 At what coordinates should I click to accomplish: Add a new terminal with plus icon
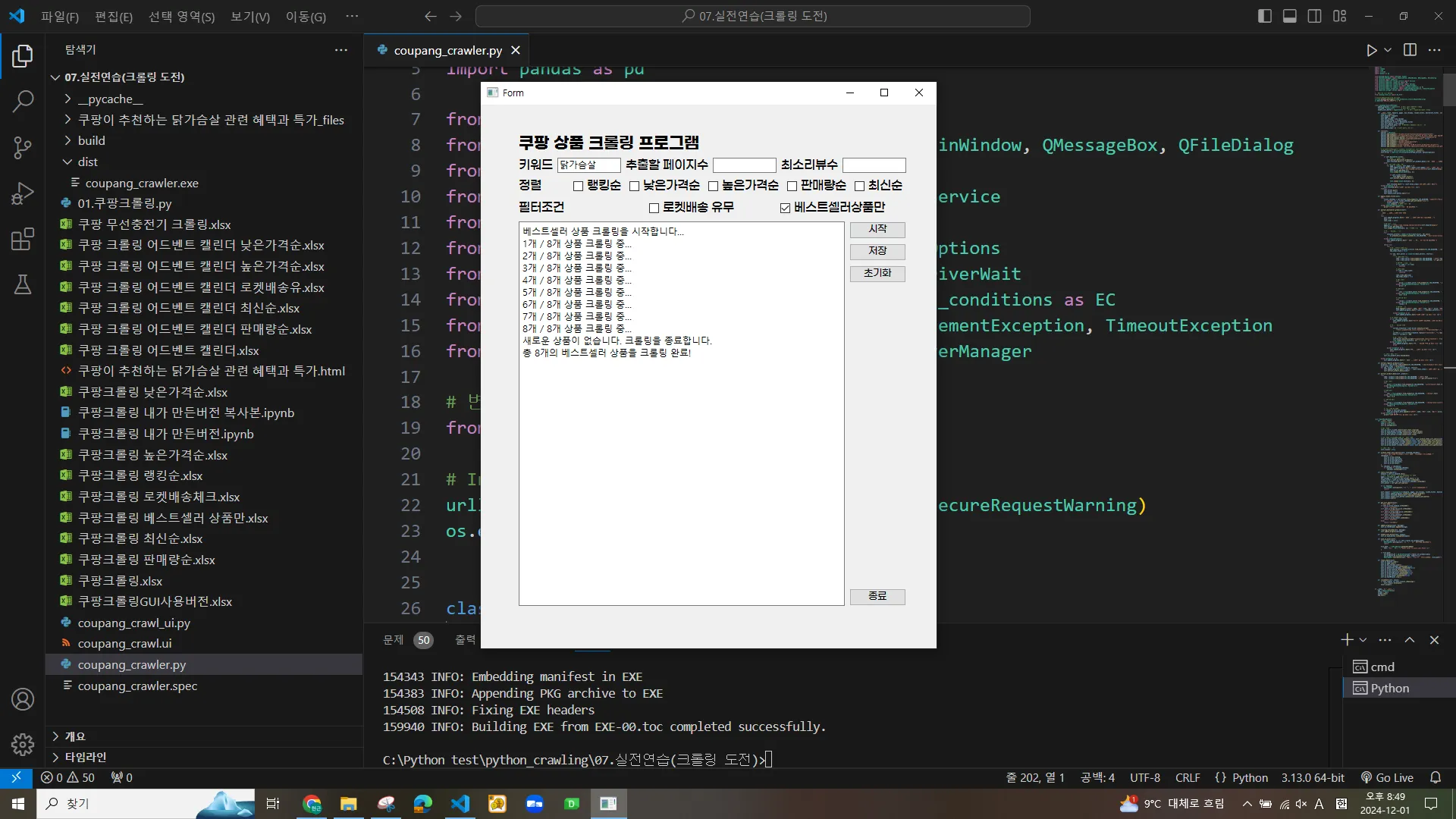coord(1347,640)
